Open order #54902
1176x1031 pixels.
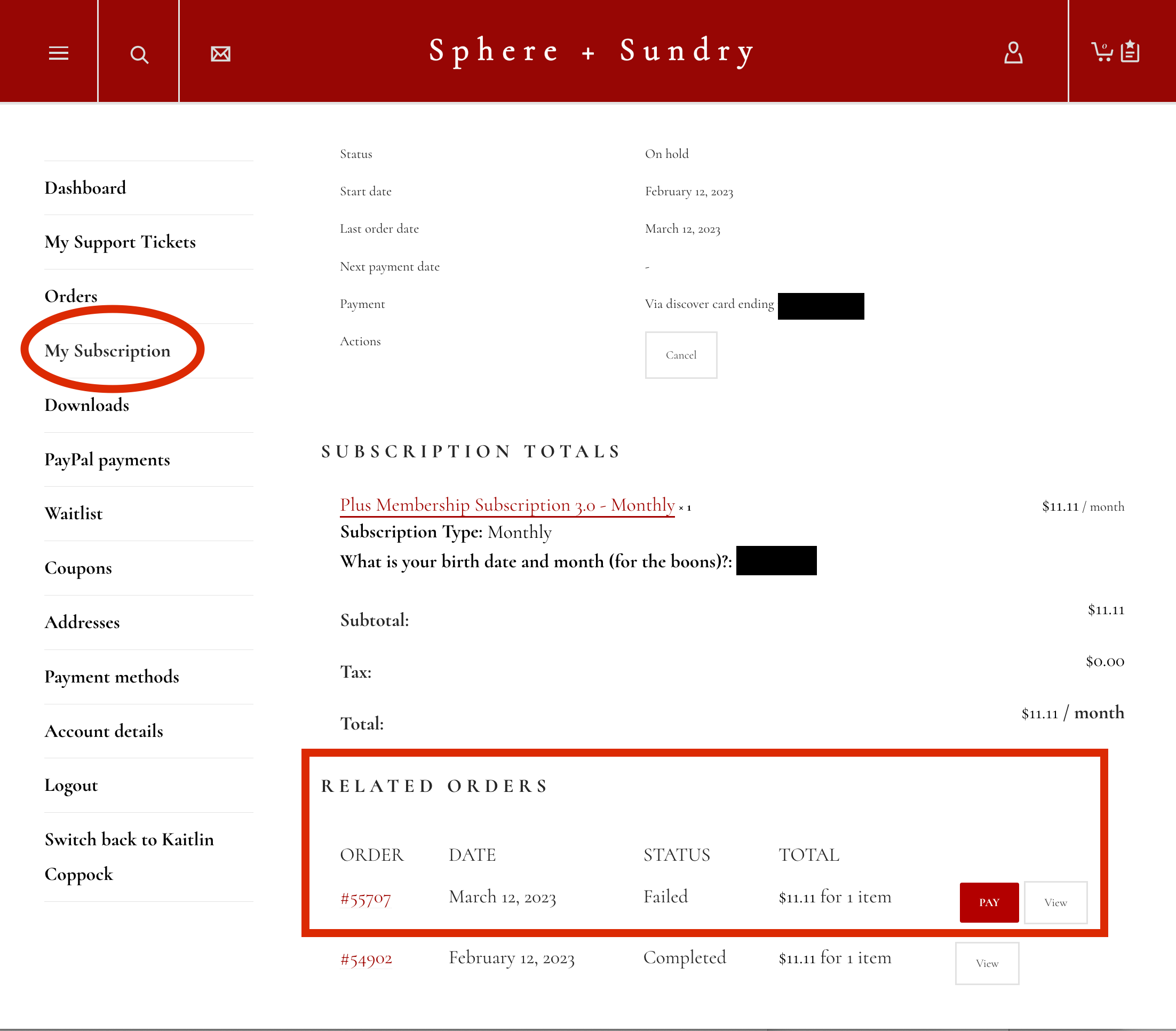pyautogui.click(x=366, y=959)
